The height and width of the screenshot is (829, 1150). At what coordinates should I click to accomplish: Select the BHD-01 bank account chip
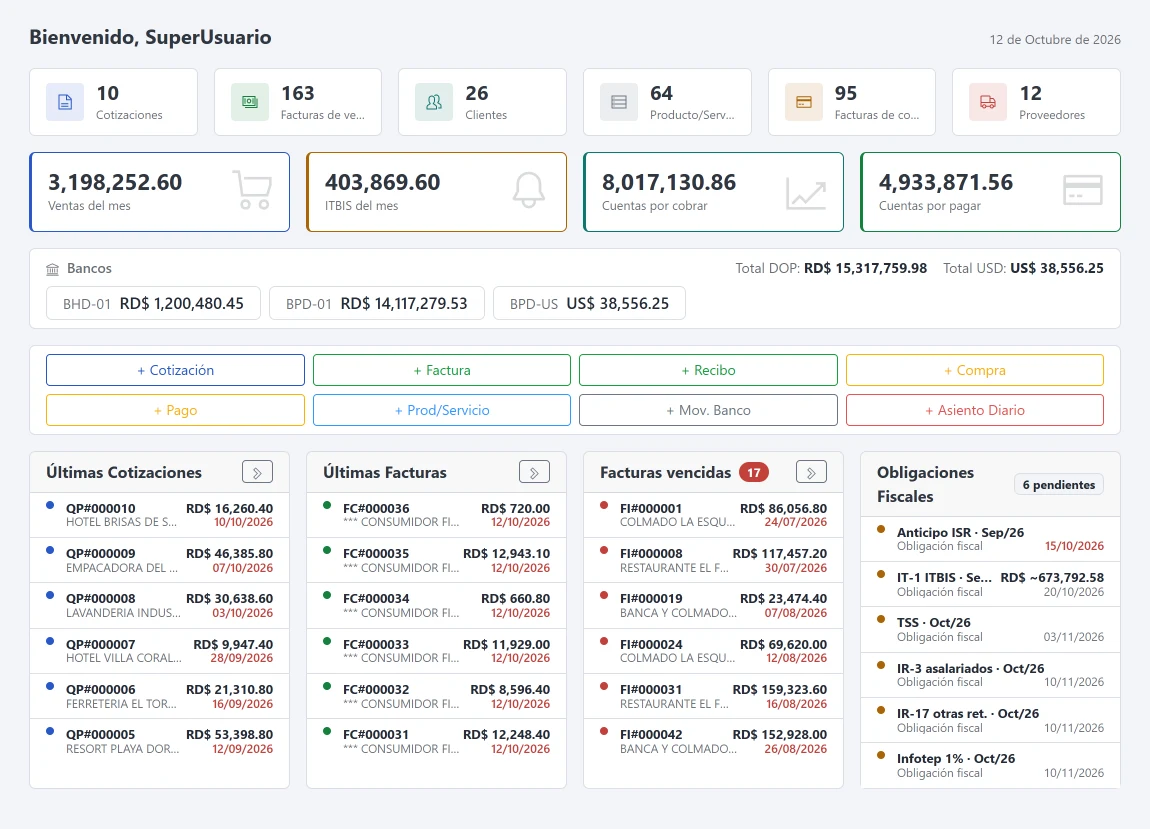[153, 304]
